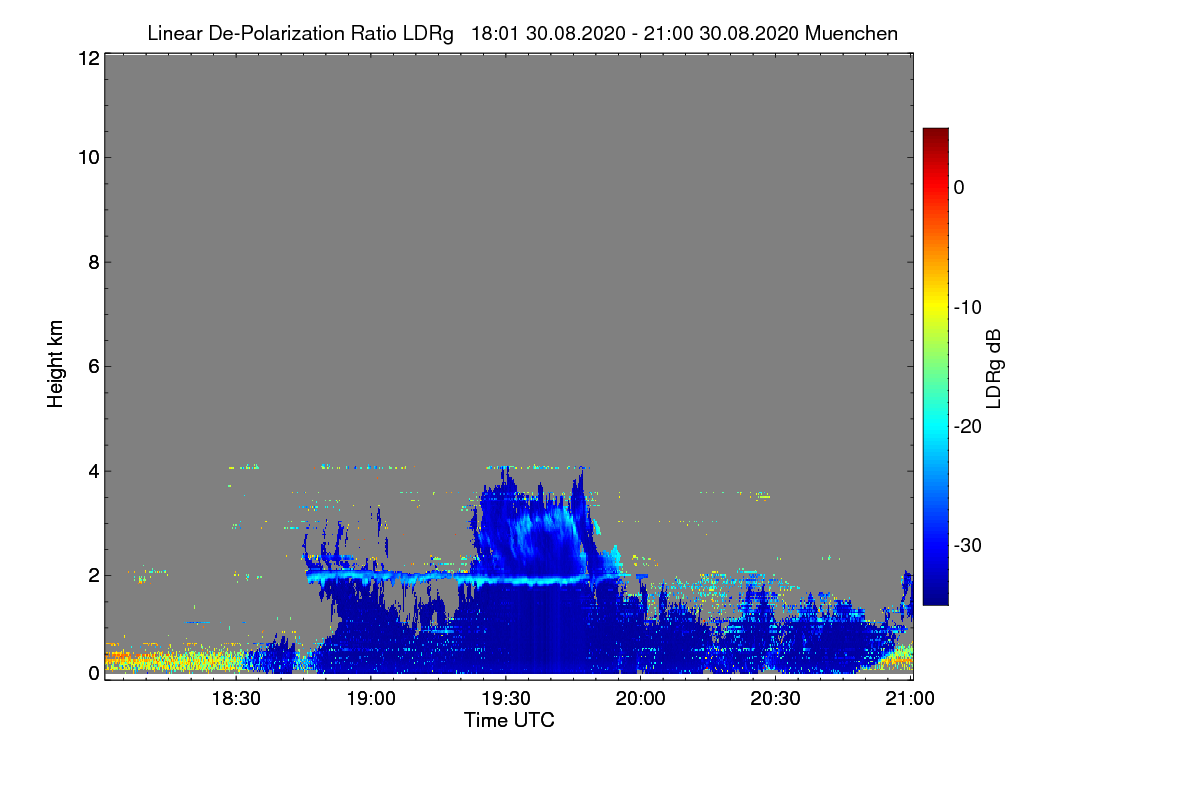
Task: Click the height axis label 10
Action: 87,157
